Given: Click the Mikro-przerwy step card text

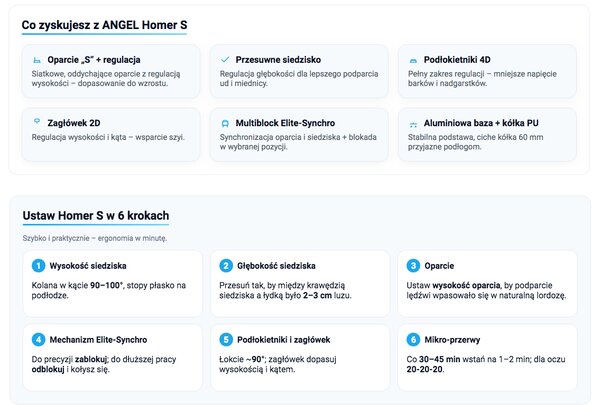Looking at the screenshot, I should [486, 364].
